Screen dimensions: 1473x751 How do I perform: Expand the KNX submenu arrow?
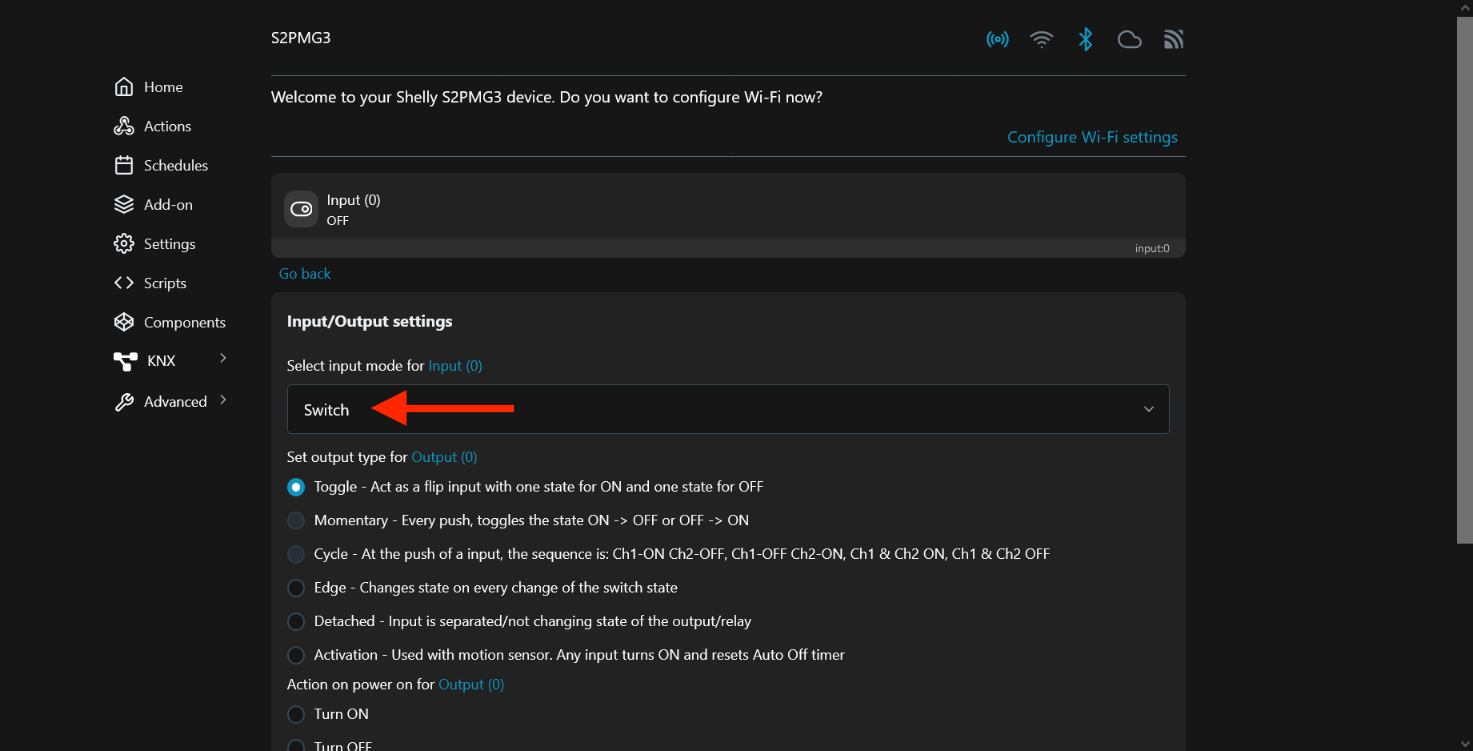point(223,358)
